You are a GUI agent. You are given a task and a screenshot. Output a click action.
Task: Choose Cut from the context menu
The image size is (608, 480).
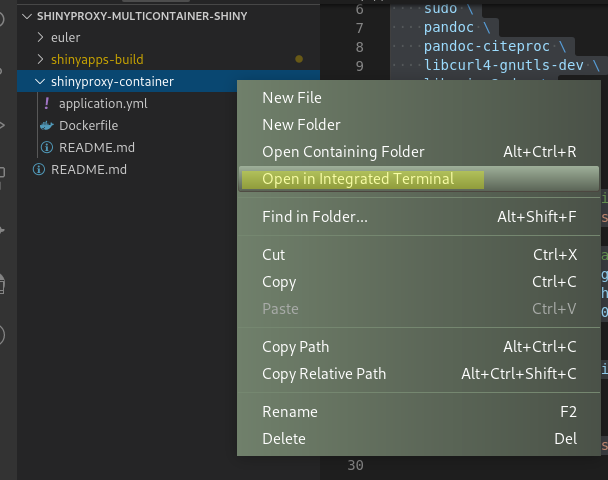tap(274, 255)
